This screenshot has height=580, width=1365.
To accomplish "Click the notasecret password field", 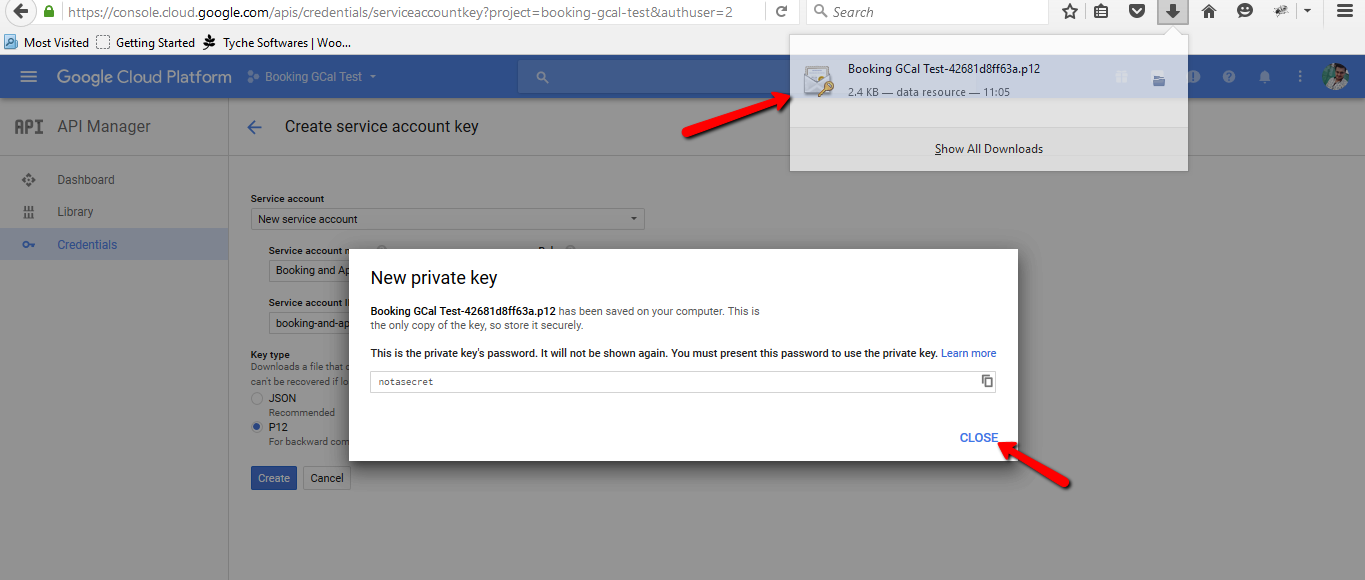I will point(674,382).
